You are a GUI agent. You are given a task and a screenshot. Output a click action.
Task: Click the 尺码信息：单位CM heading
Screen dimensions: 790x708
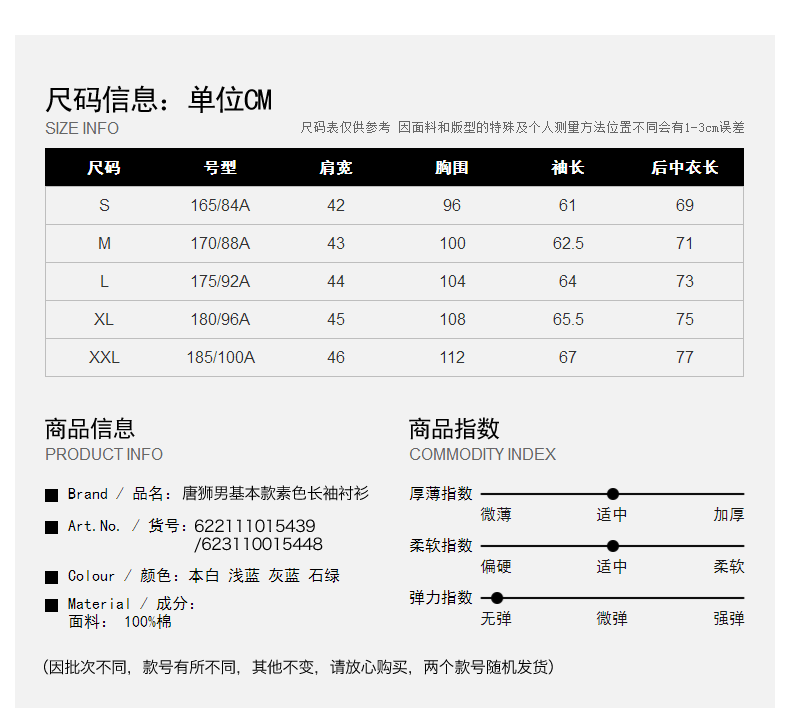tap(159, 99)
